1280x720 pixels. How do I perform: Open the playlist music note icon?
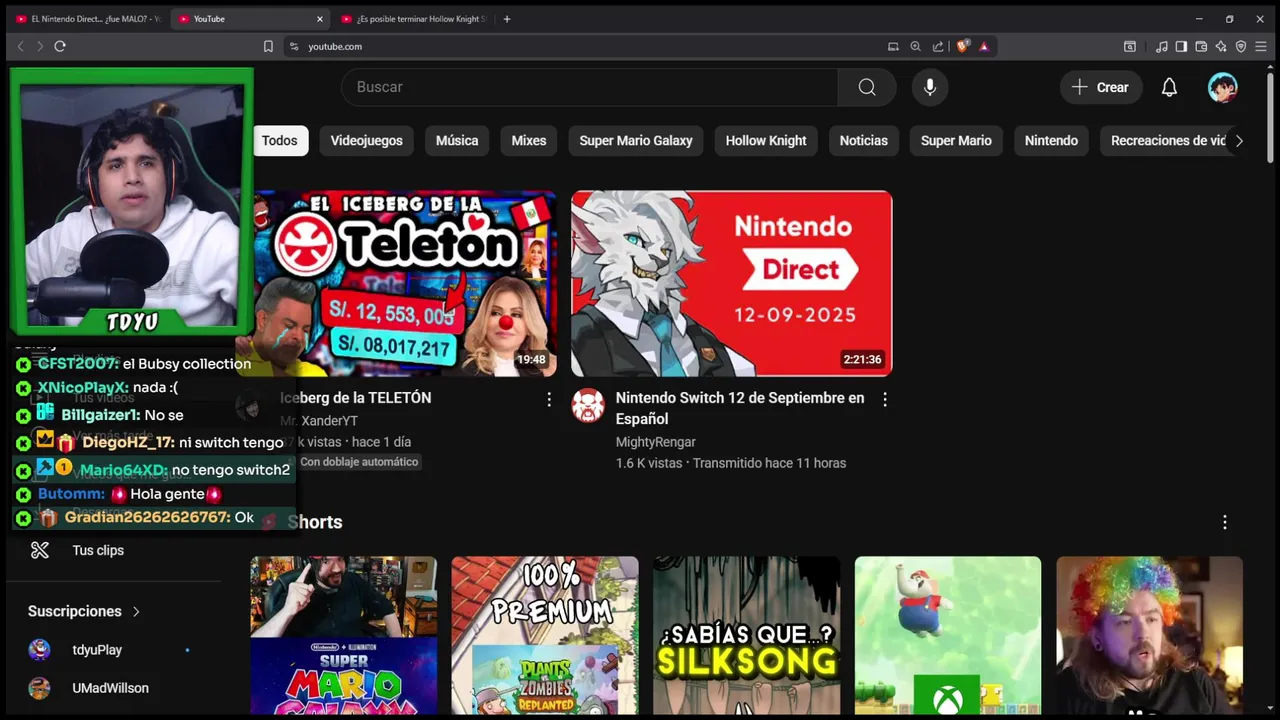click(x=1161, y=46)
